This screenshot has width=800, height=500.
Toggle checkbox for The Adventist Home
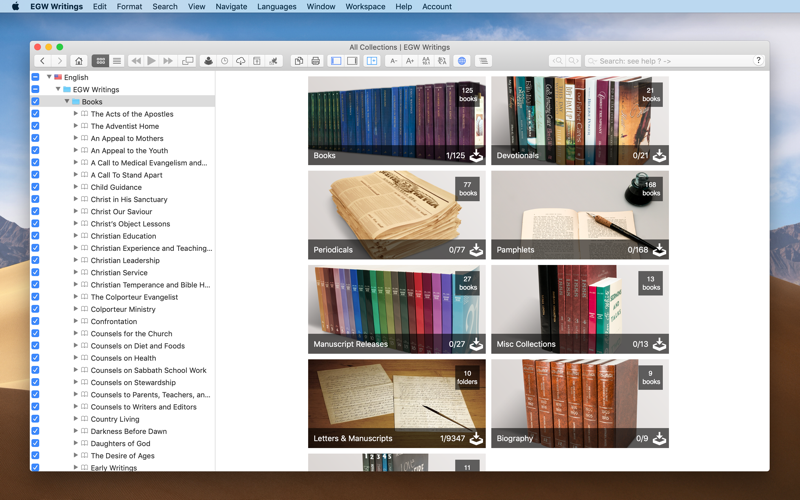click(x=35, y=126)
